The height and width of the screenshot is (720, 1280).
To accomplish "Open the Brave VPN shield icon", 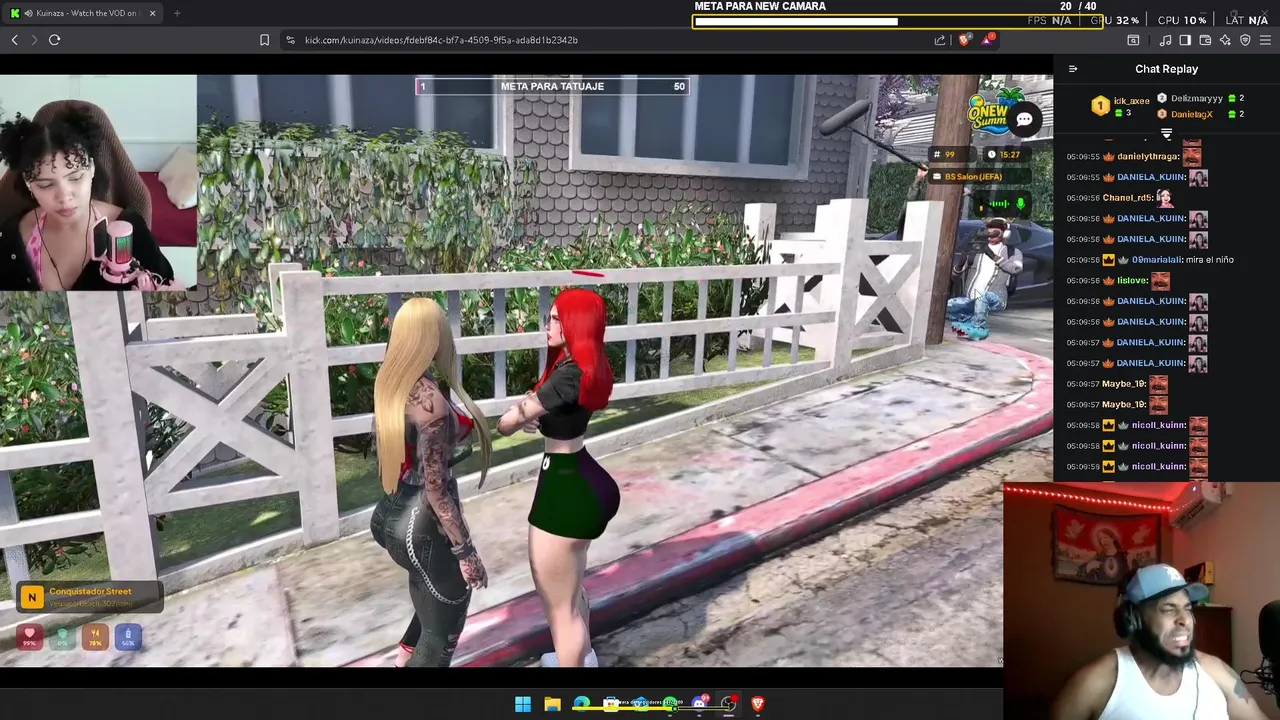I will coord(1245,40).
